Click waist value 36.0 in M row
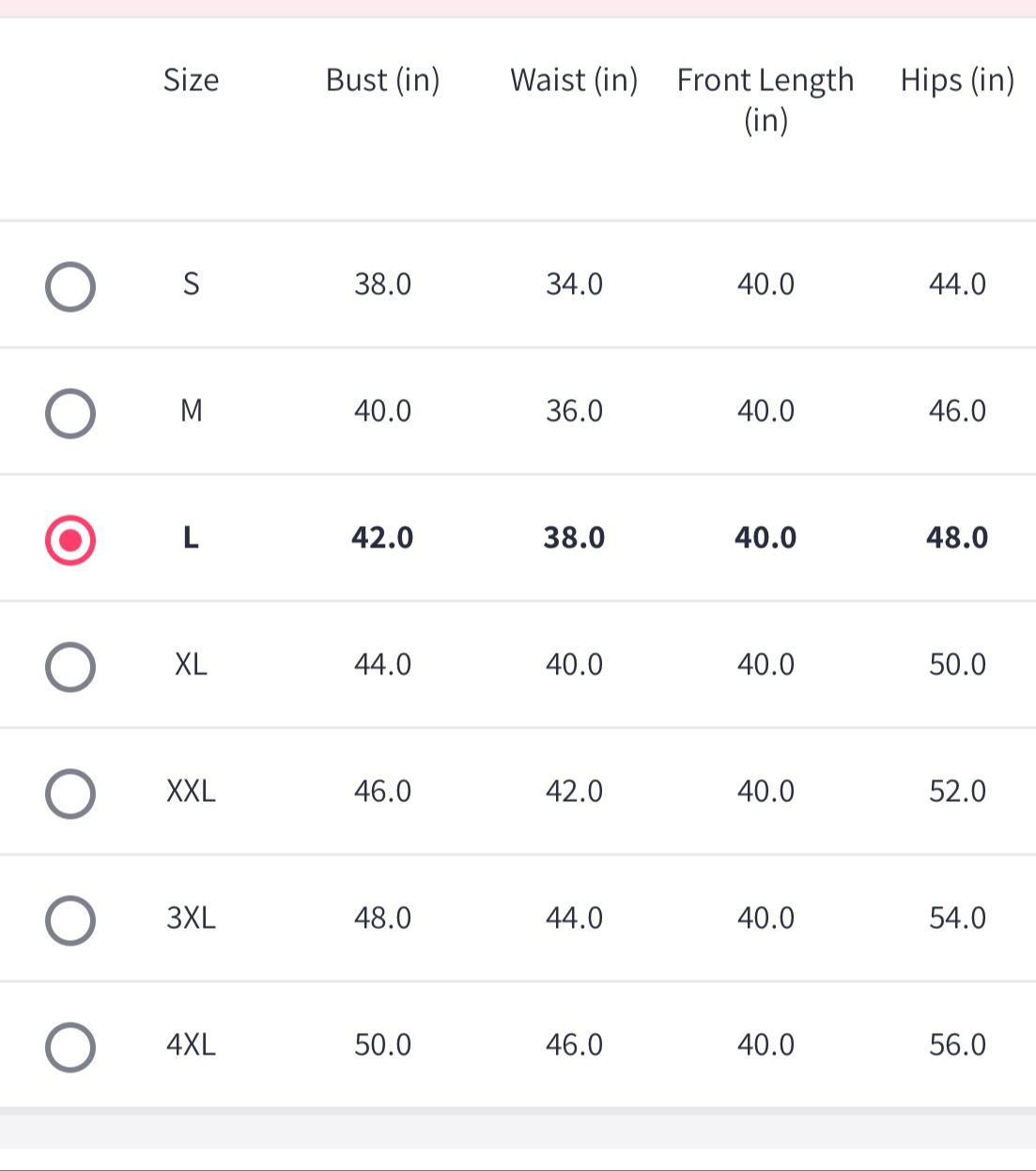Viewport: 1036px width, 1171px height. click(x=574, y=410)
